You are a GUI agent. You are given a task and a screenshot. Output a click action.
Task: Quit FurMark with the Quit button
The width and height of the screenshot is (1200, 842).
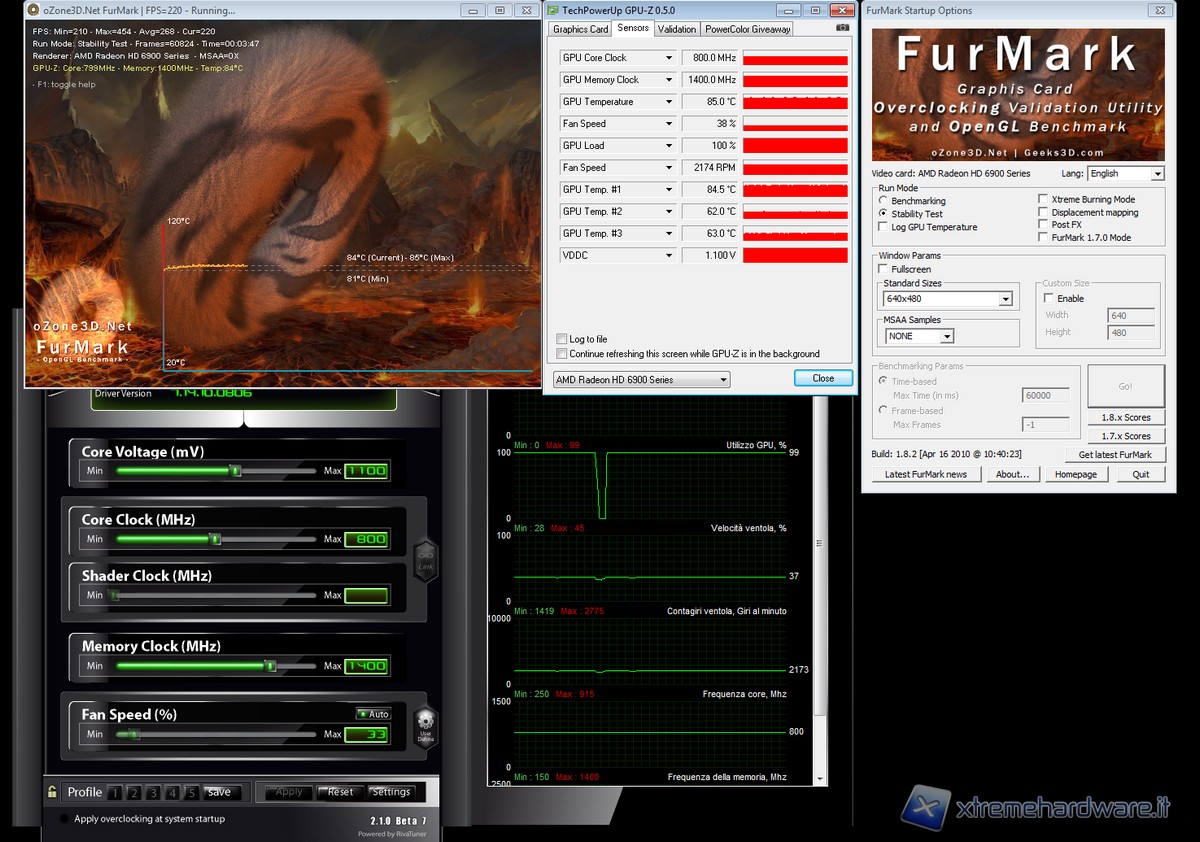click(1141, 474)
